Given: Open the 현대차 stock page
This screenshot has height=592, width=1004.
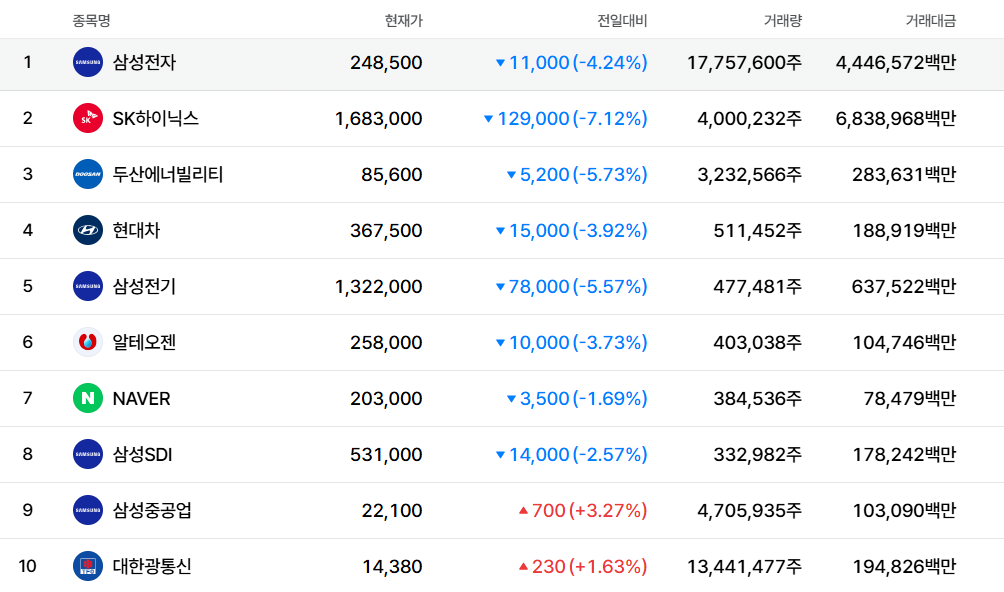Looking at the screenshot, I should click(x=136, y=230).
